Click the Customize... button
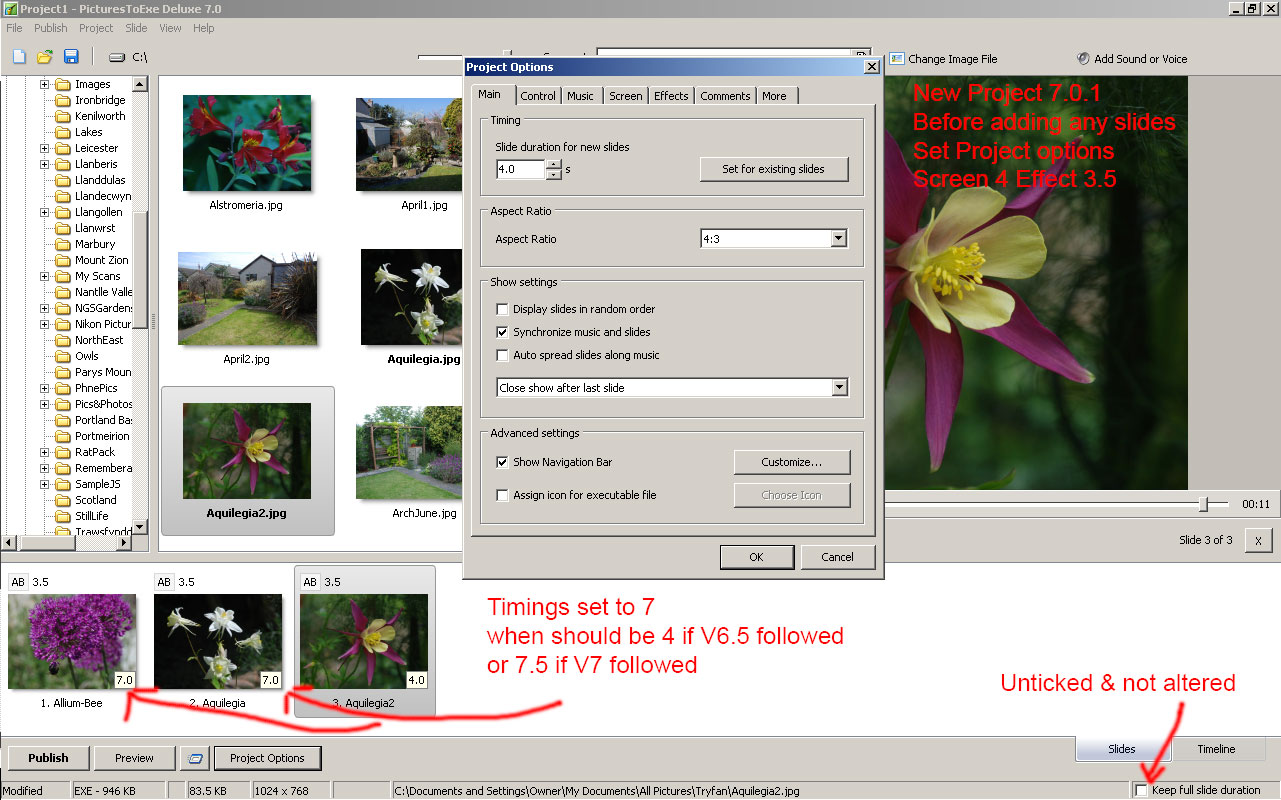This screenshot has width=1281, height=800. coord(792,462)
